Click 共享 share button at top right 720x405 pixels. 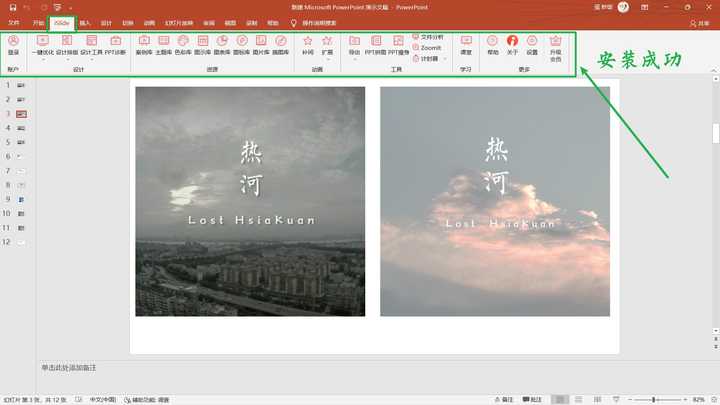[x=699, y=23]
